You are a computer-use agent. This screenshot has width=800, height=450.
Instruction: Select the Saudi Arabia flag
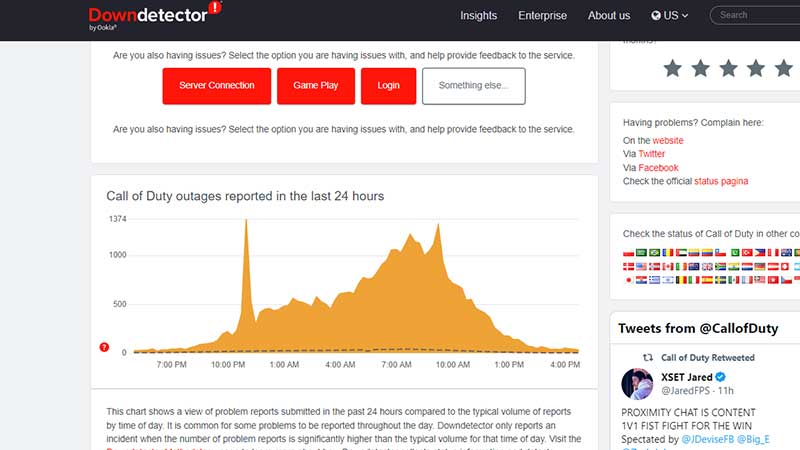(641, 253)
